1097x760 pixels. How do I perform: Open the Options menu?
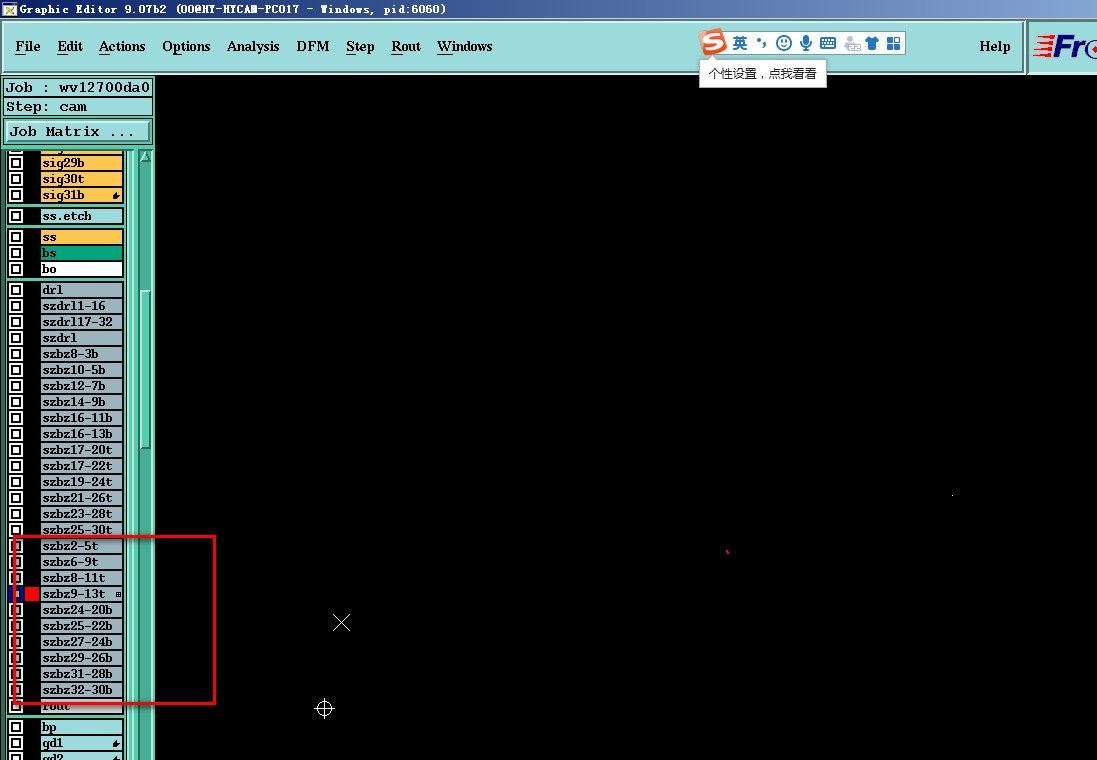point(186,46)
